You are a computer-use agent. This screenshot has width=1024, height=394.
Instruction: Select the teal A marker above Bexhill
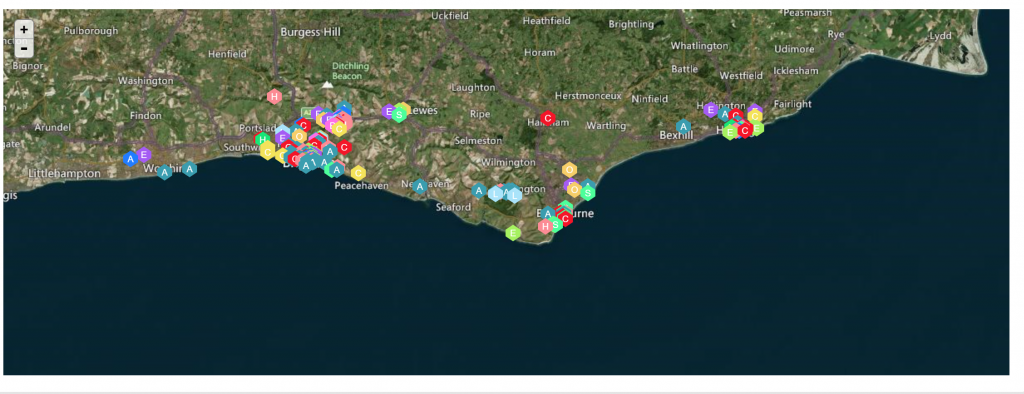click(x=683, y=126)
